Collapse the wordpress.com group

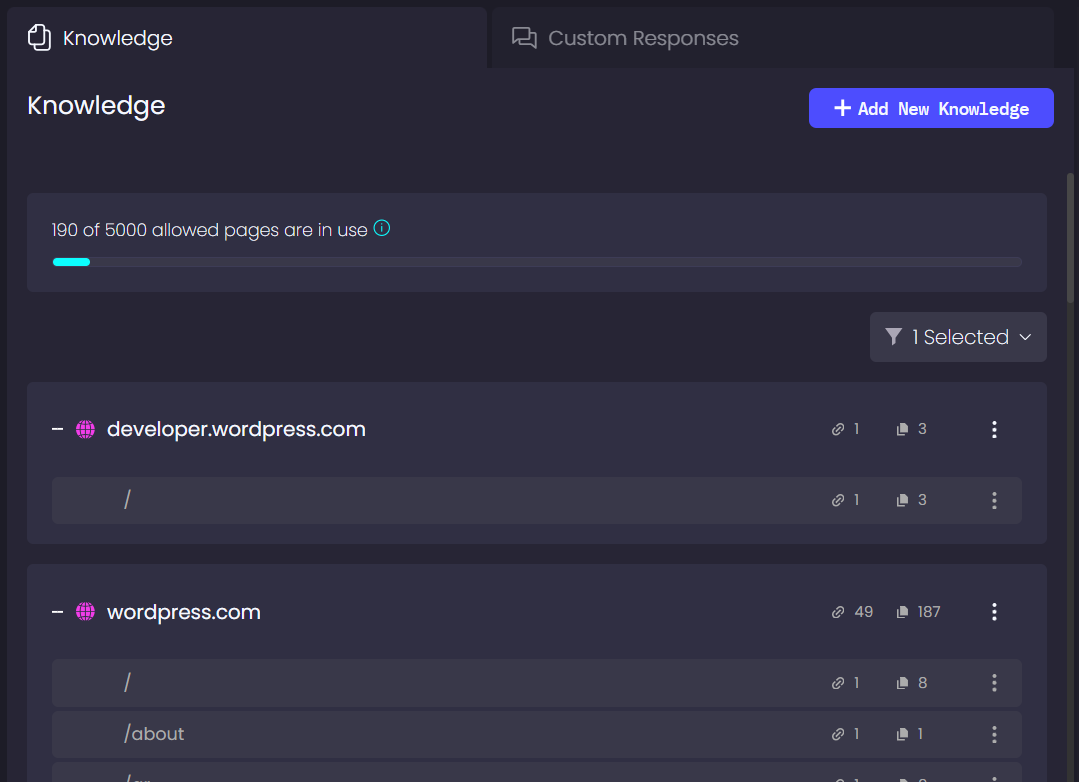pos(58,612)
